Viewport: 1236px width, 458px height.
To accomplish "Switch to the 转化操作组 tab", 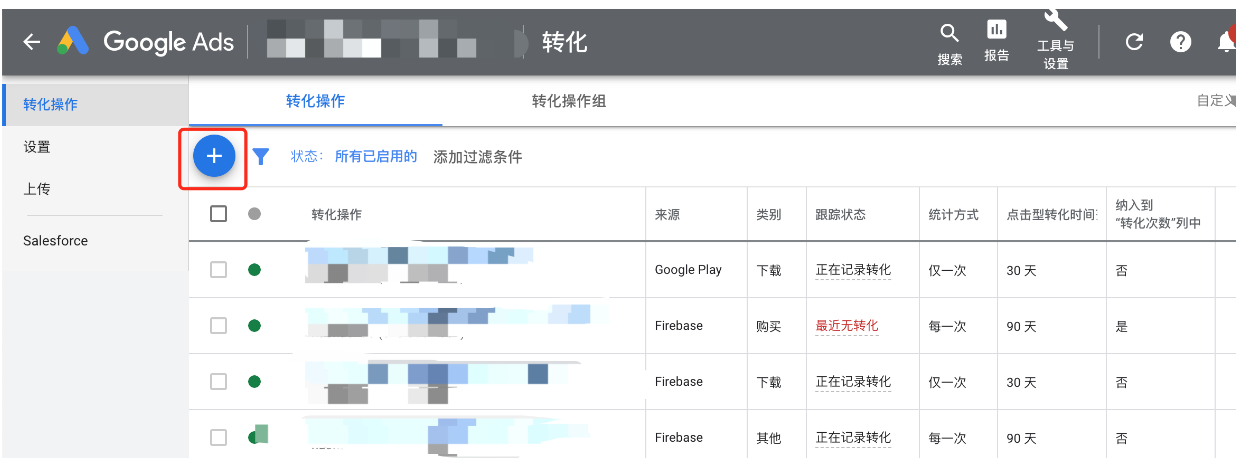I will coord(568,101).
